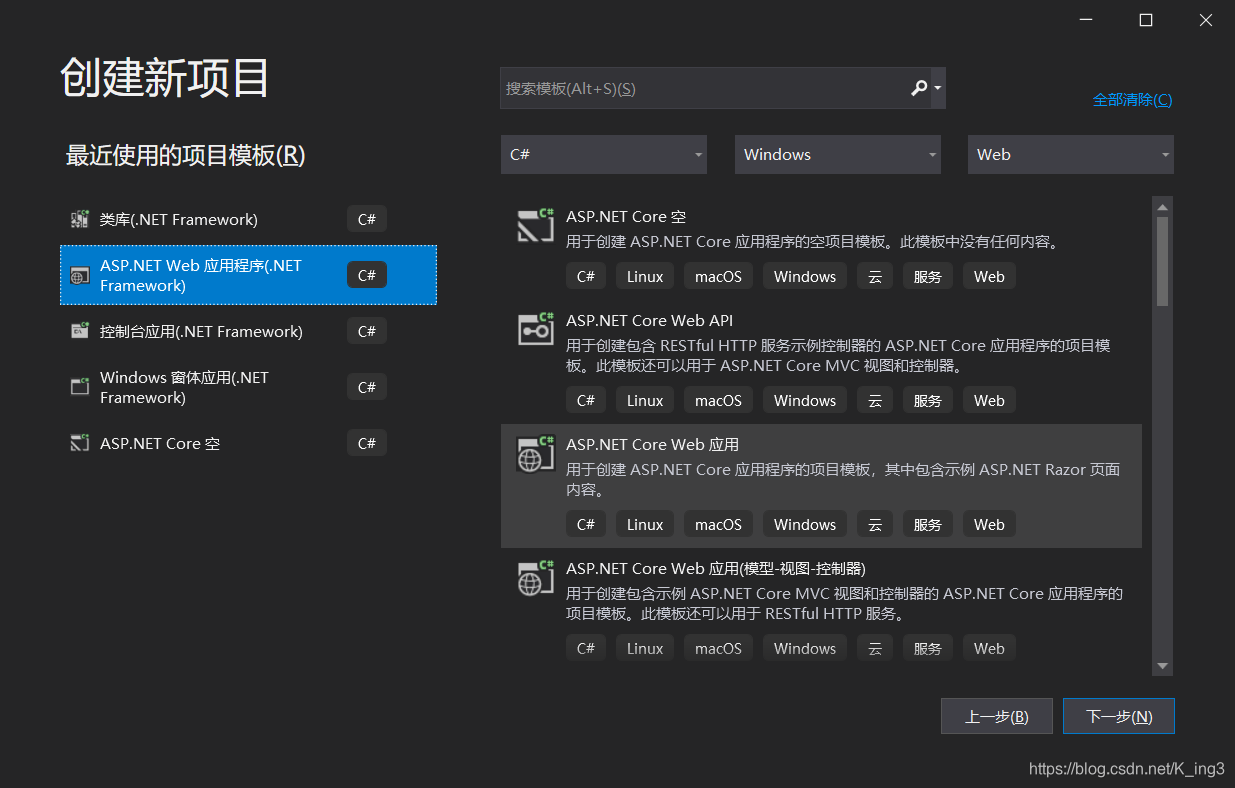Click the ASP.NET Core Web API icon
Image resolution: width=1235 pixels, height=788 pixels.
coord(536,329)
